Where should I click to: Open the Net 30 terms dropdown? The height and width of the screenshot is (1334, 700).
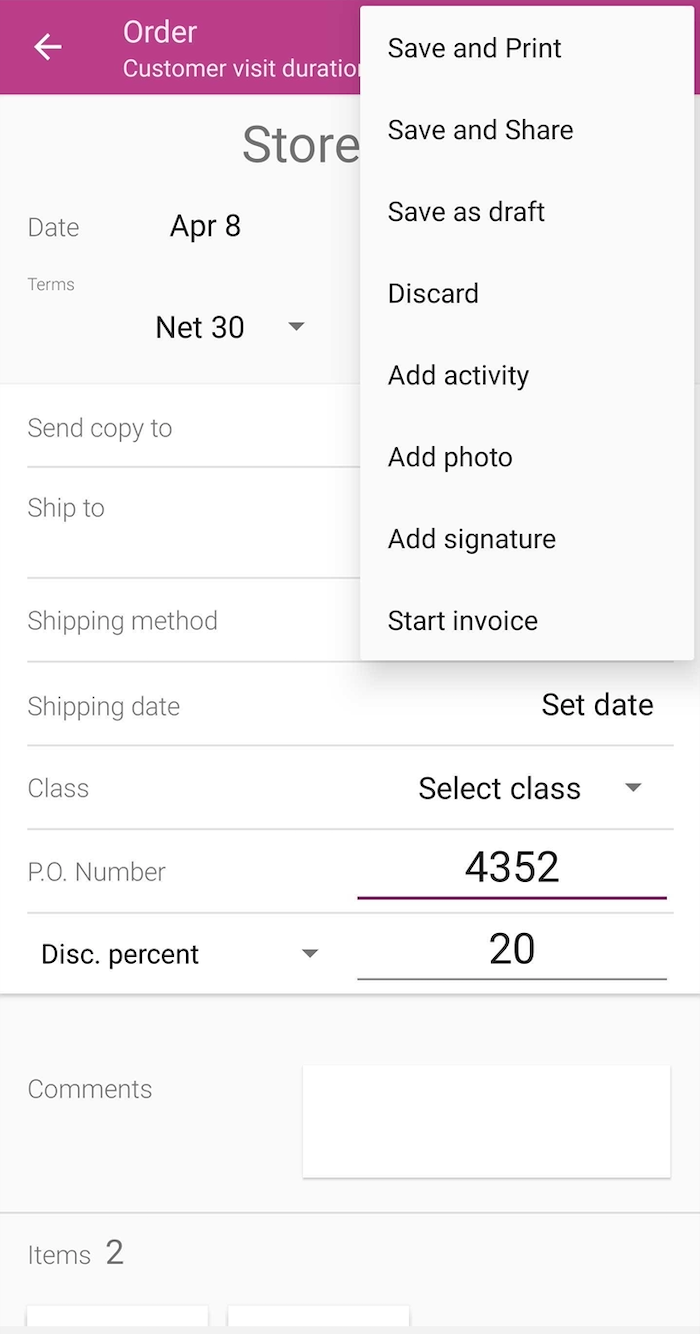[229, 327]
